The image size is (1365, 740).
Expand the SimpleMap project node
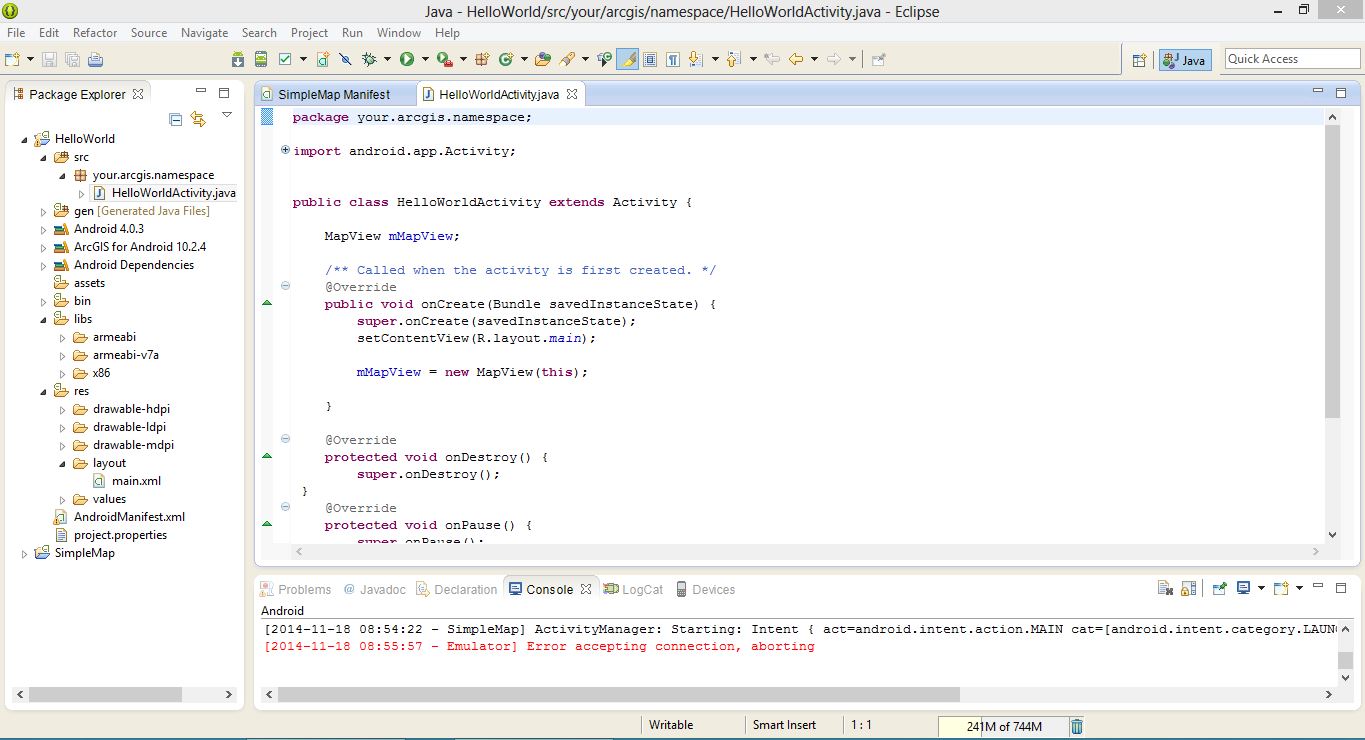coord(25,553)
